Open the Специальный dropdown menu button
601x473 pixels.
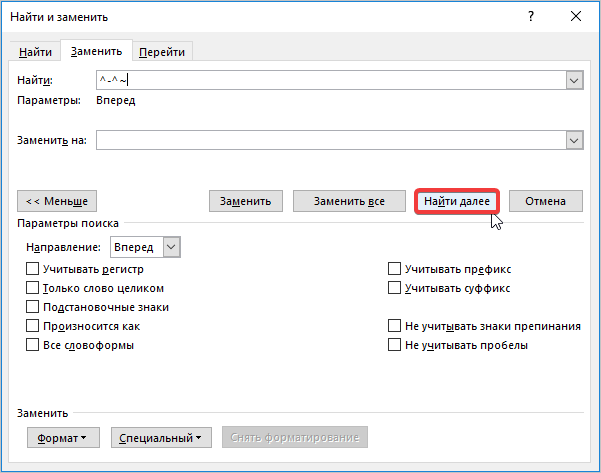tap(161, 438)
